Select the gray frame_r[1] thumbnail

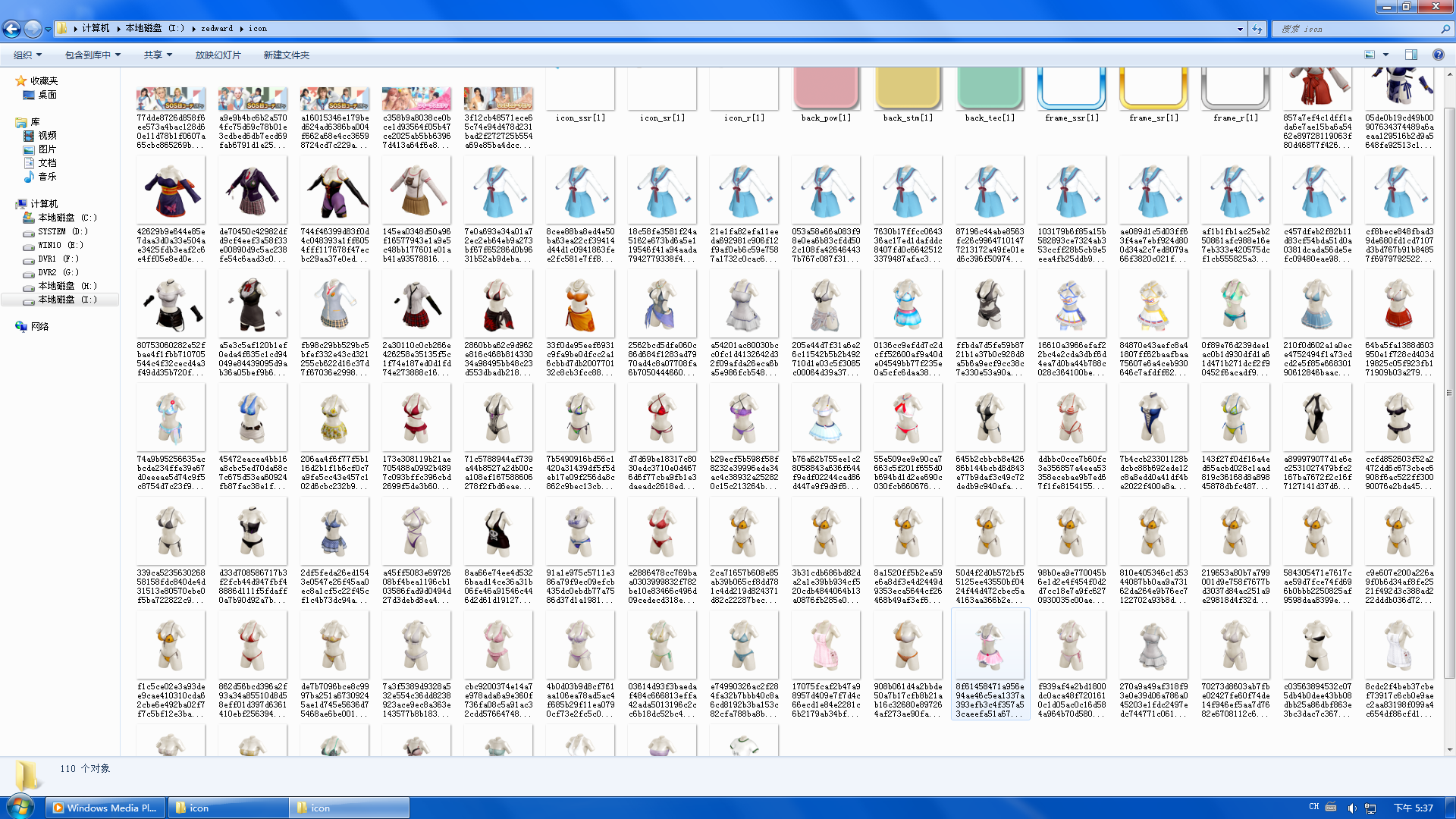tap(1235, 88)
